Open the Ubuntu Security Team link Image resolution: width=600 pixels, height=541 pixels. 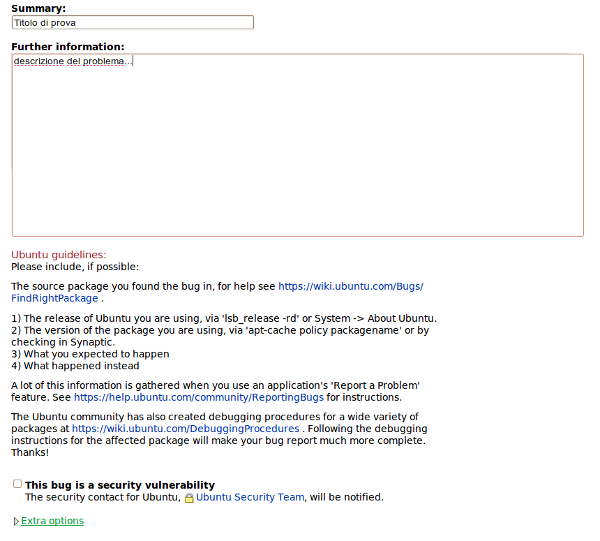(250, 497)
